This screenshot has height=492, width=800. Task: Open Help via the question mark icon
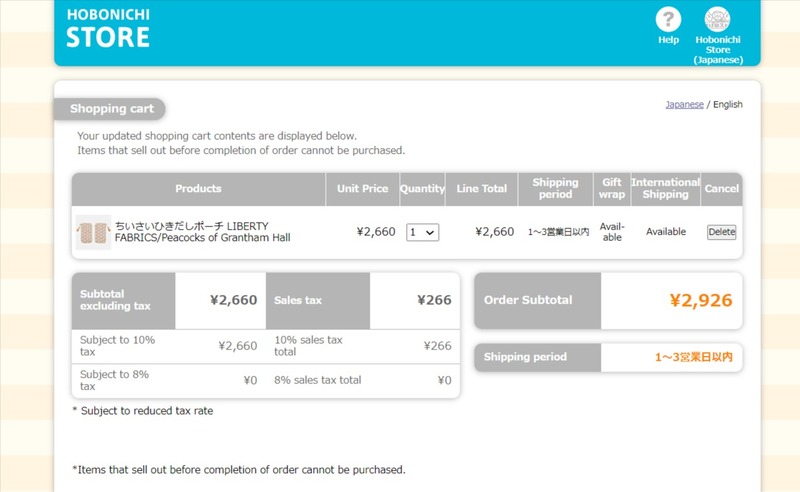pos(668,19)
